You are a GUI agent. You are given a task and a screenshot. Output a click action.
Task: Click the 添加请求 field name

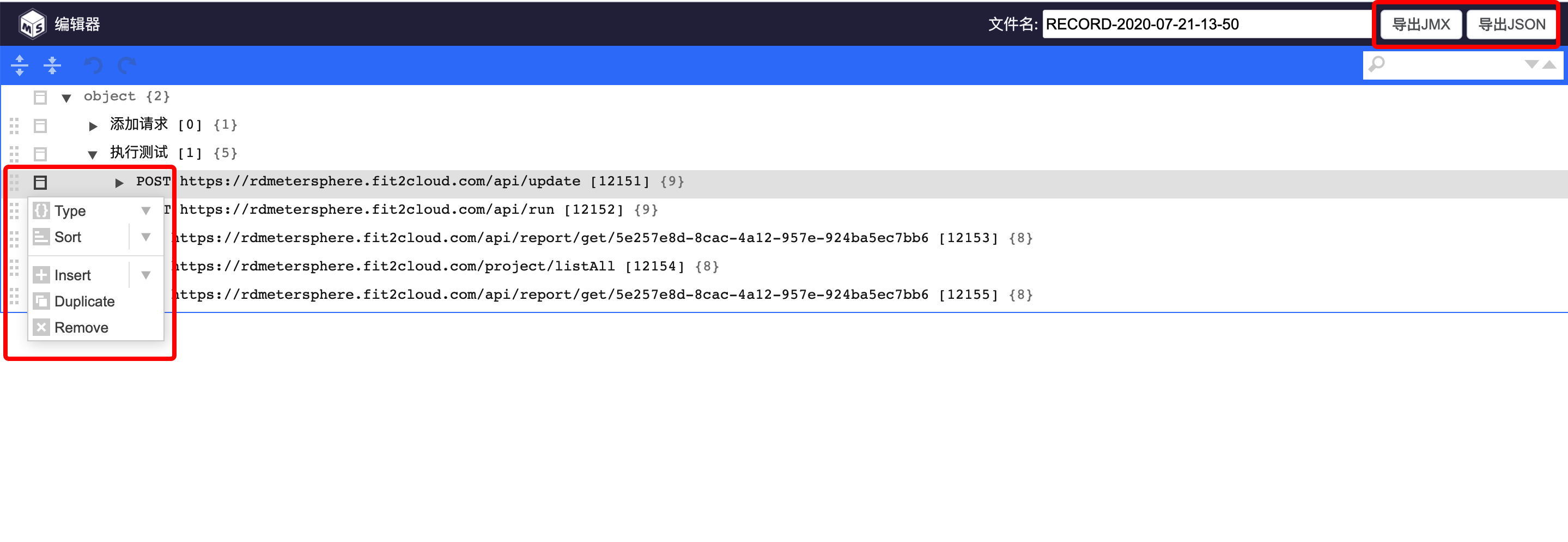pyautogui.click(x=139, y=124)
